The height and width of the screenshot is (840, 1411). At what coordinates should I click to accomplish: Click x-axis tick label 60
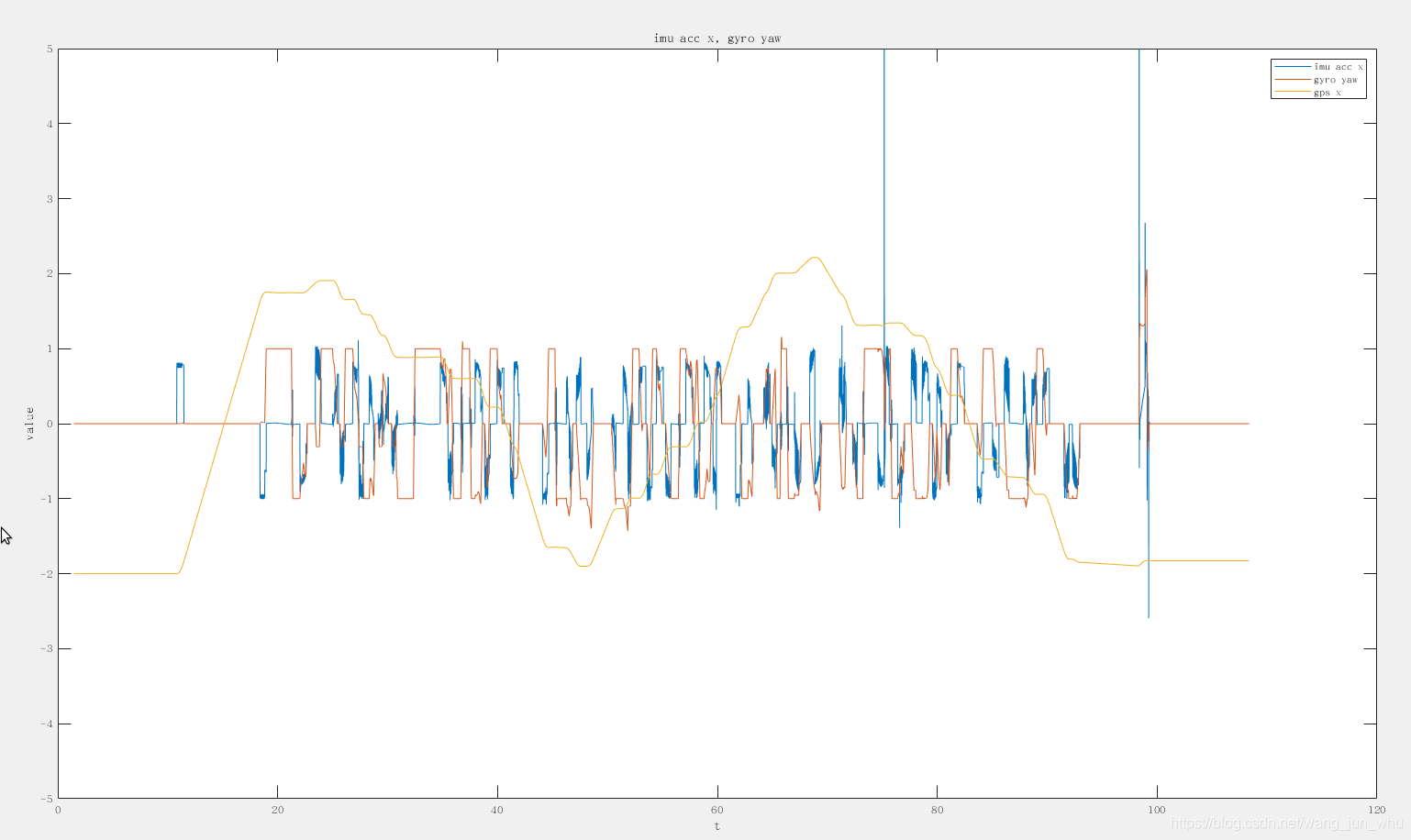(717, 810)
